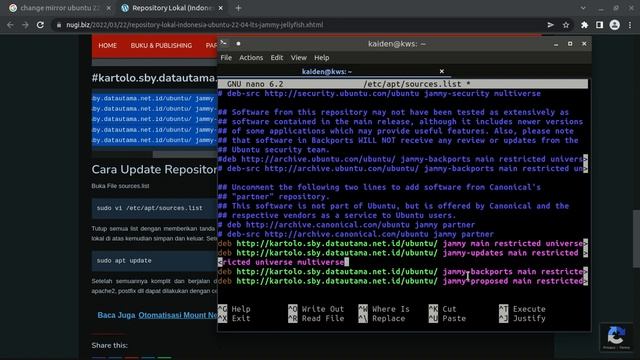Click 'sudo vi /etc/apt/sources.list' code block

point(154,208)
